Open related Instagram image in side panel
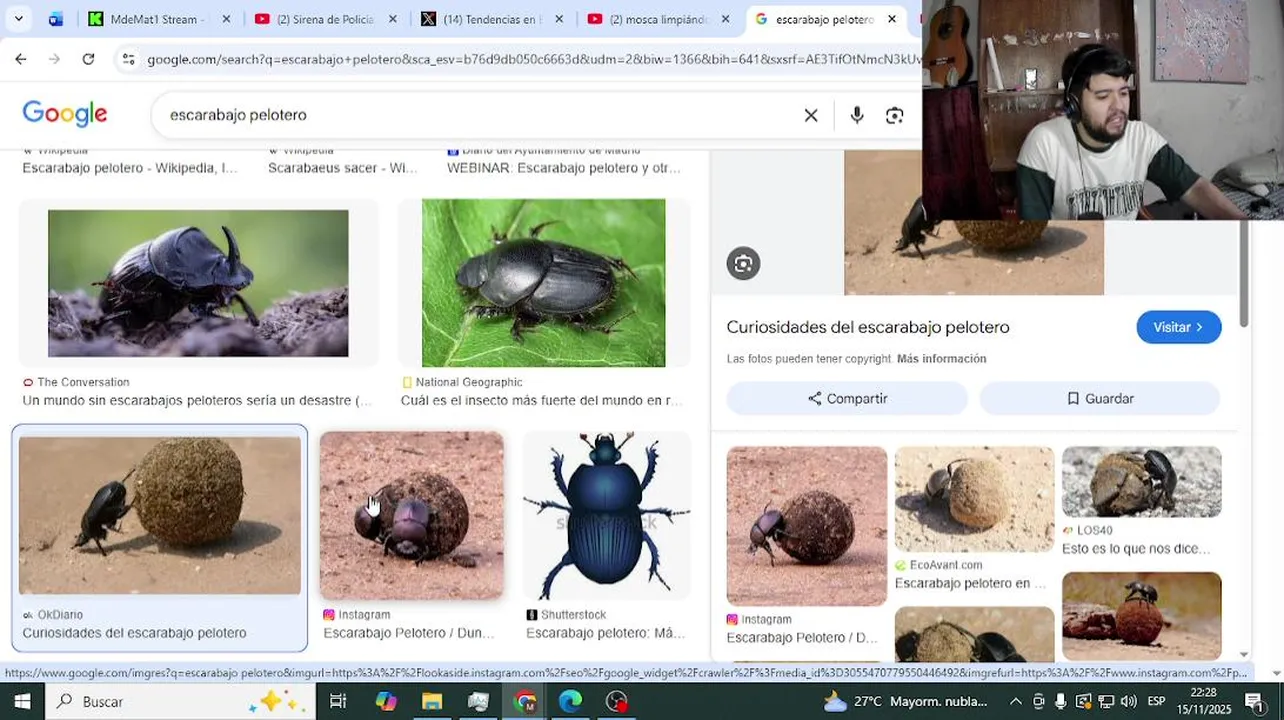 (x=806, y=526)
